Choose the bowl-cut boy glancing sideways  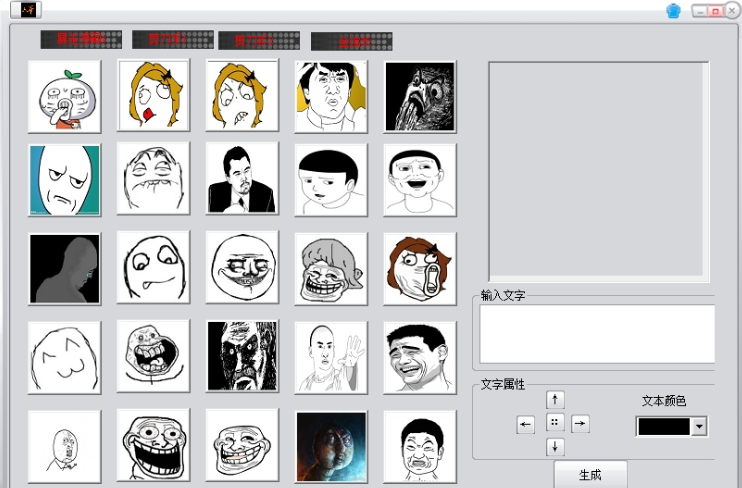click(331, 180)
